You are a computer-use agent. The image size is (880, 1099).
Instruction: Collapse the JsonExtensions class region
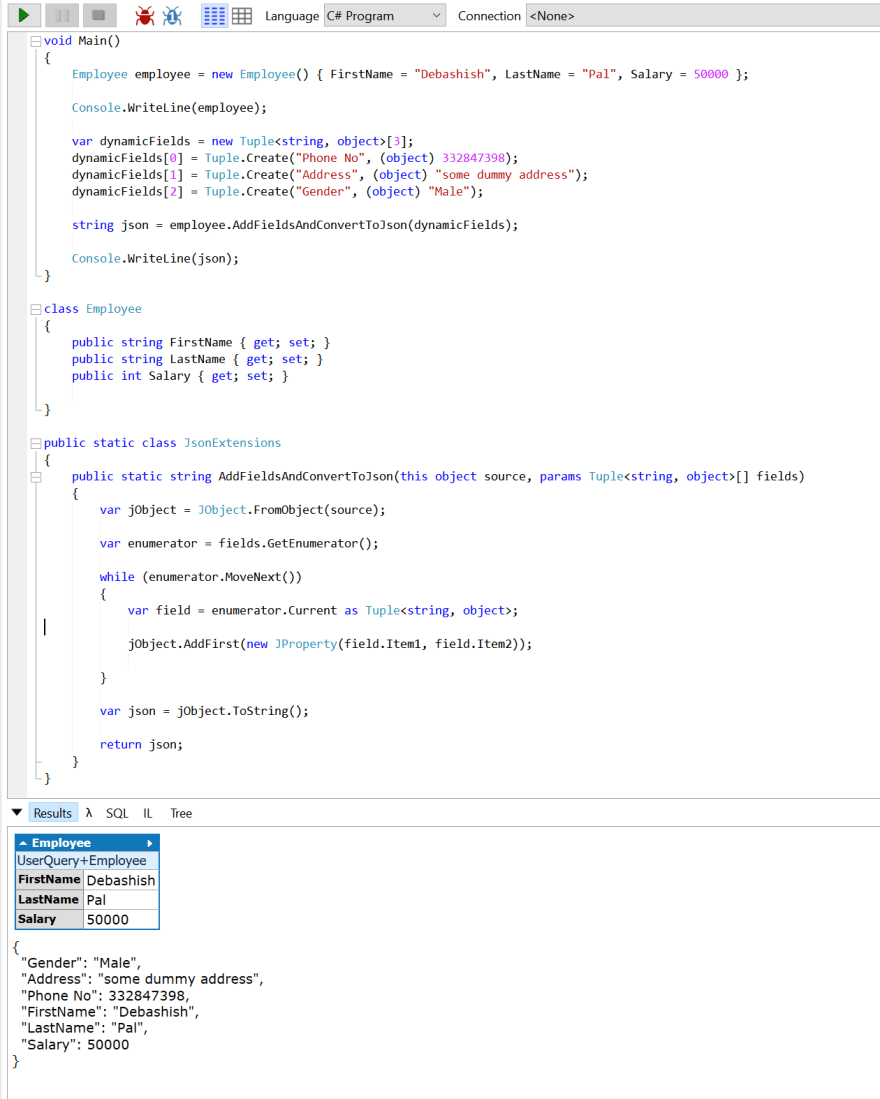click(x=36, y=443)
